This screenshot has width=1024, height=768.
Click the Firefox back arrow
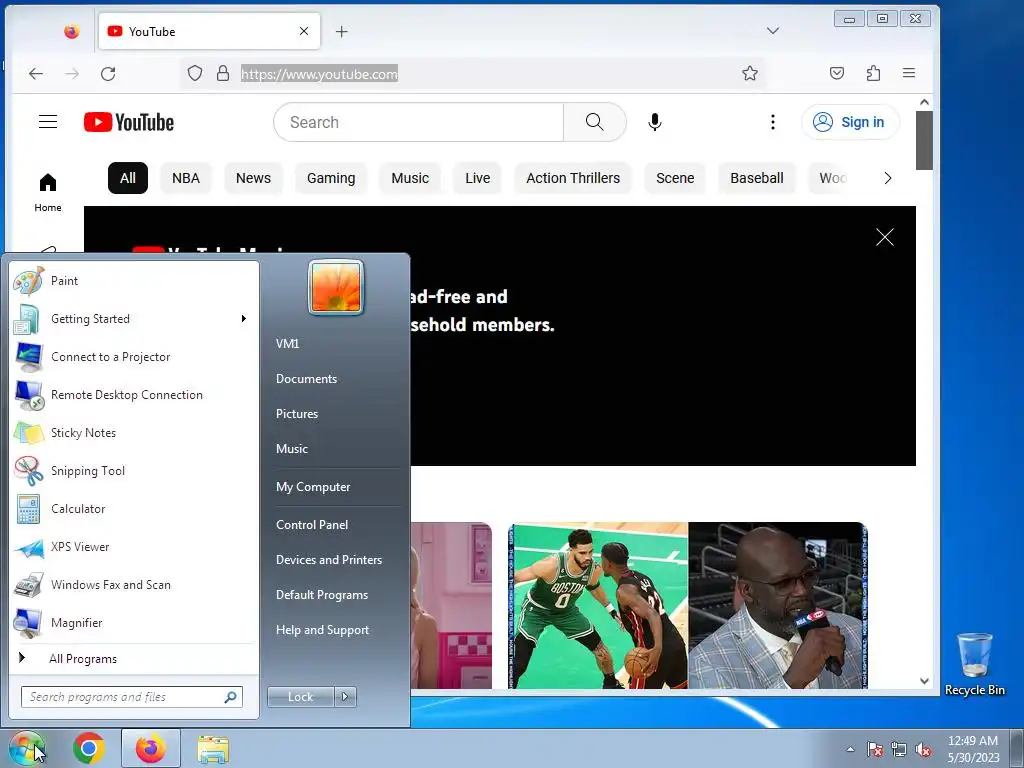36,74
